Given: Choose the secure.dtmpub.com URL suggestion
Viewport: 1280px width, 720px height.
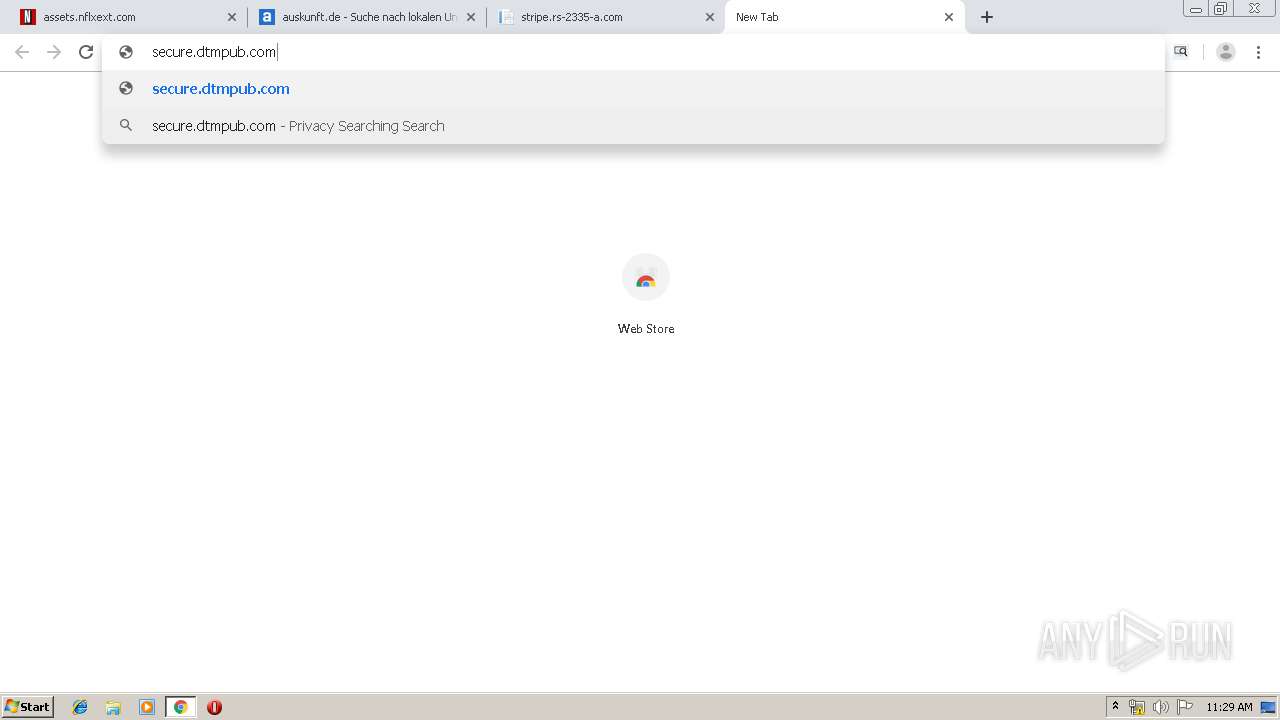Looking at the screenshot, I should click(x=633, y=89).
